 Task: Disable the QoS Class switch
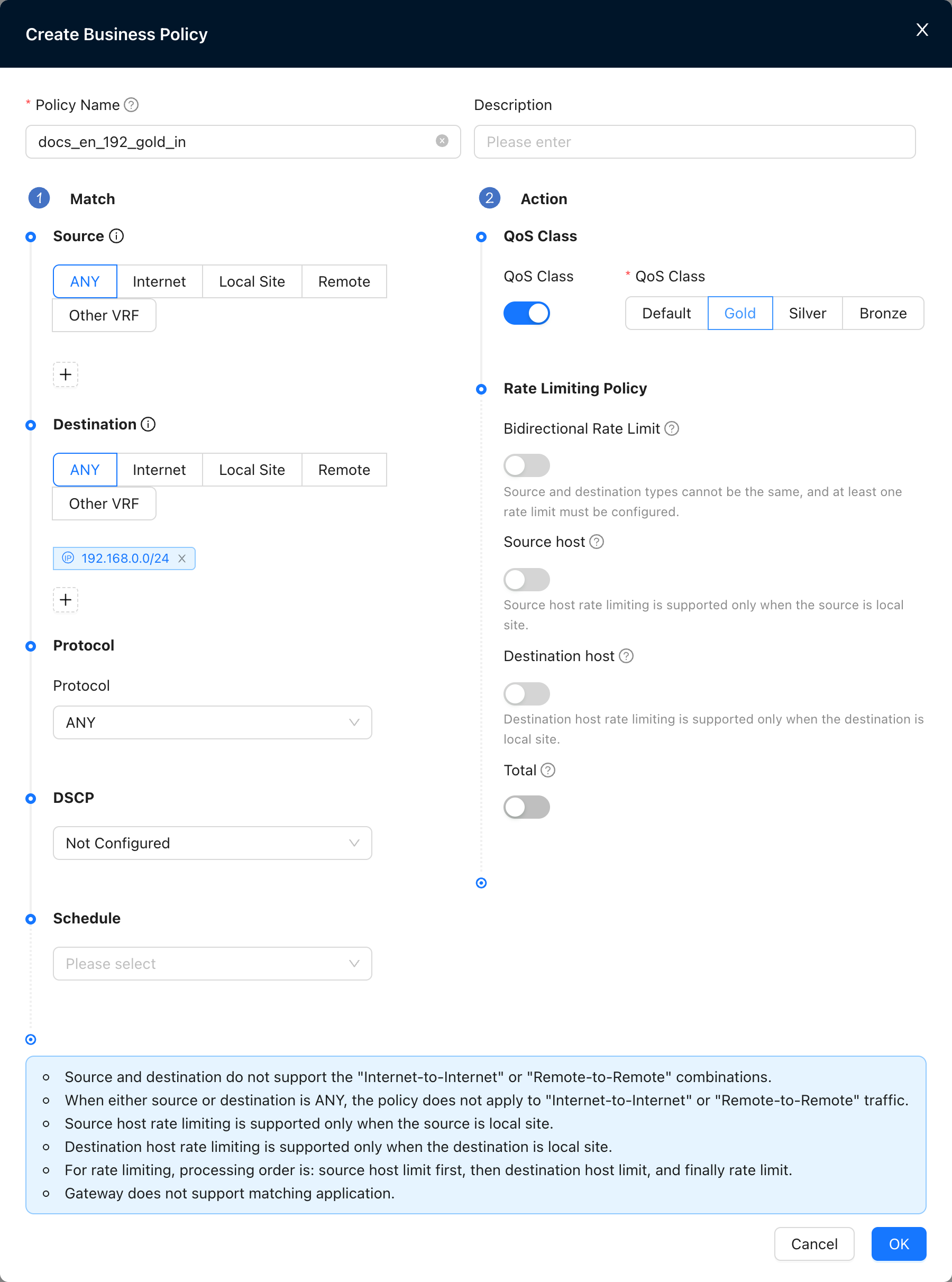527,314
